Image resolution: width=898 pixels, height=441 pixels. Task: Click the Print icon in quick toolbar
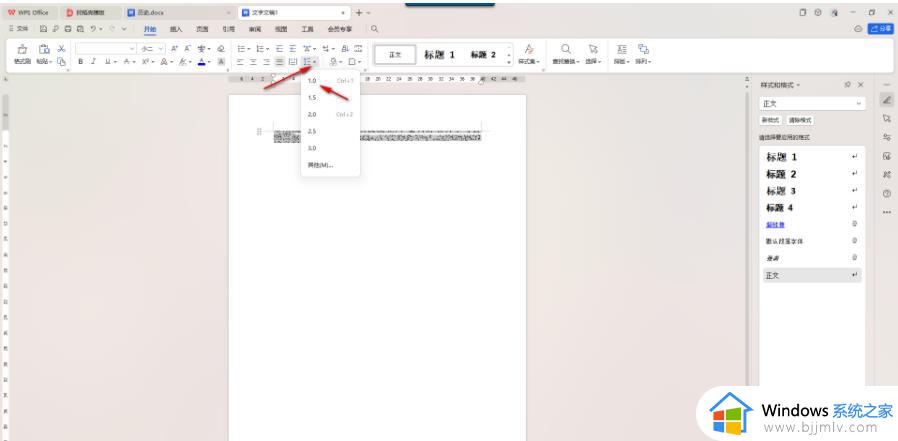[68, 29]
